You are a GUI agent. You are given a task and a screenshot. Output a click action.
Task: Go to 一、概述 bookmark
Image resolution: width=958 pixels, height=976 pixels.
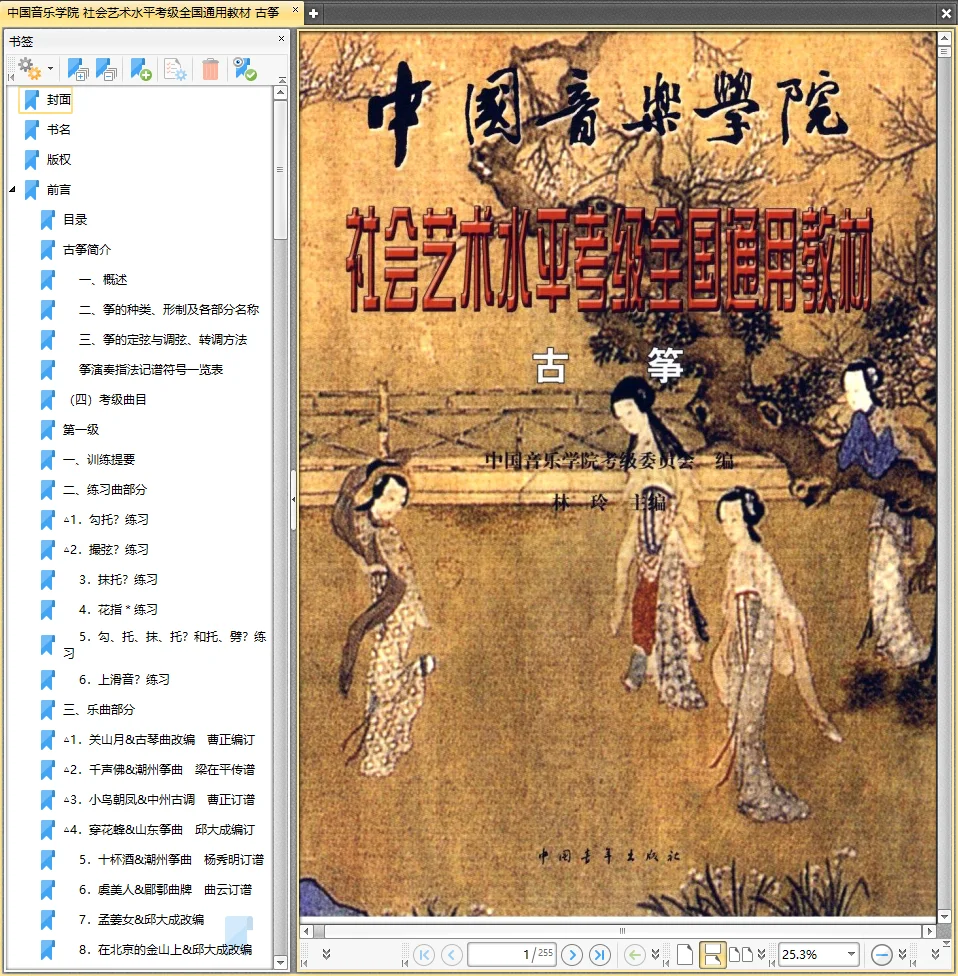[103, 279]
